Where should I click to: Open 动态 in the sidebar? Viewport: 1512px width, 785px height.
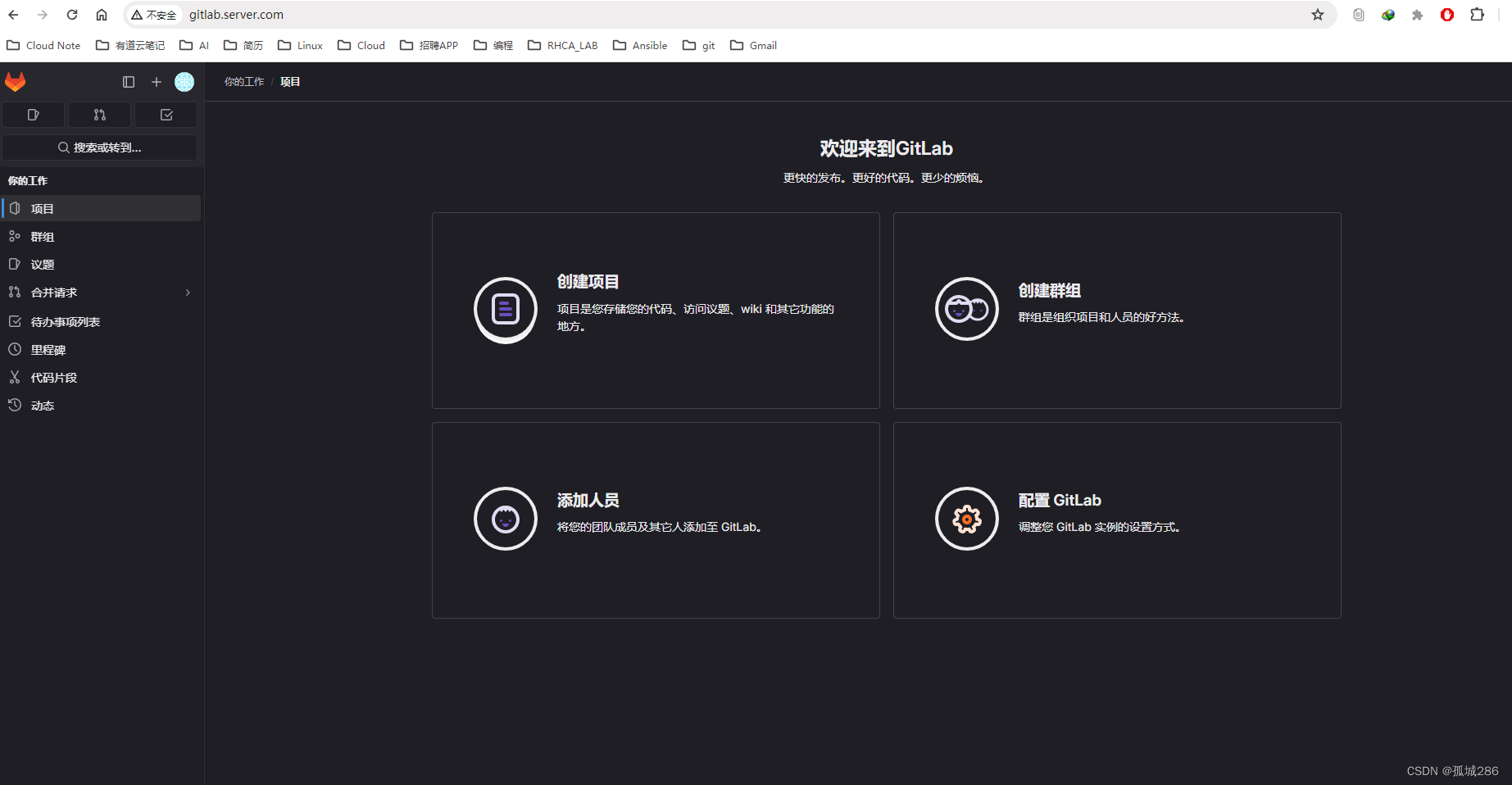(x=101, y=405)
